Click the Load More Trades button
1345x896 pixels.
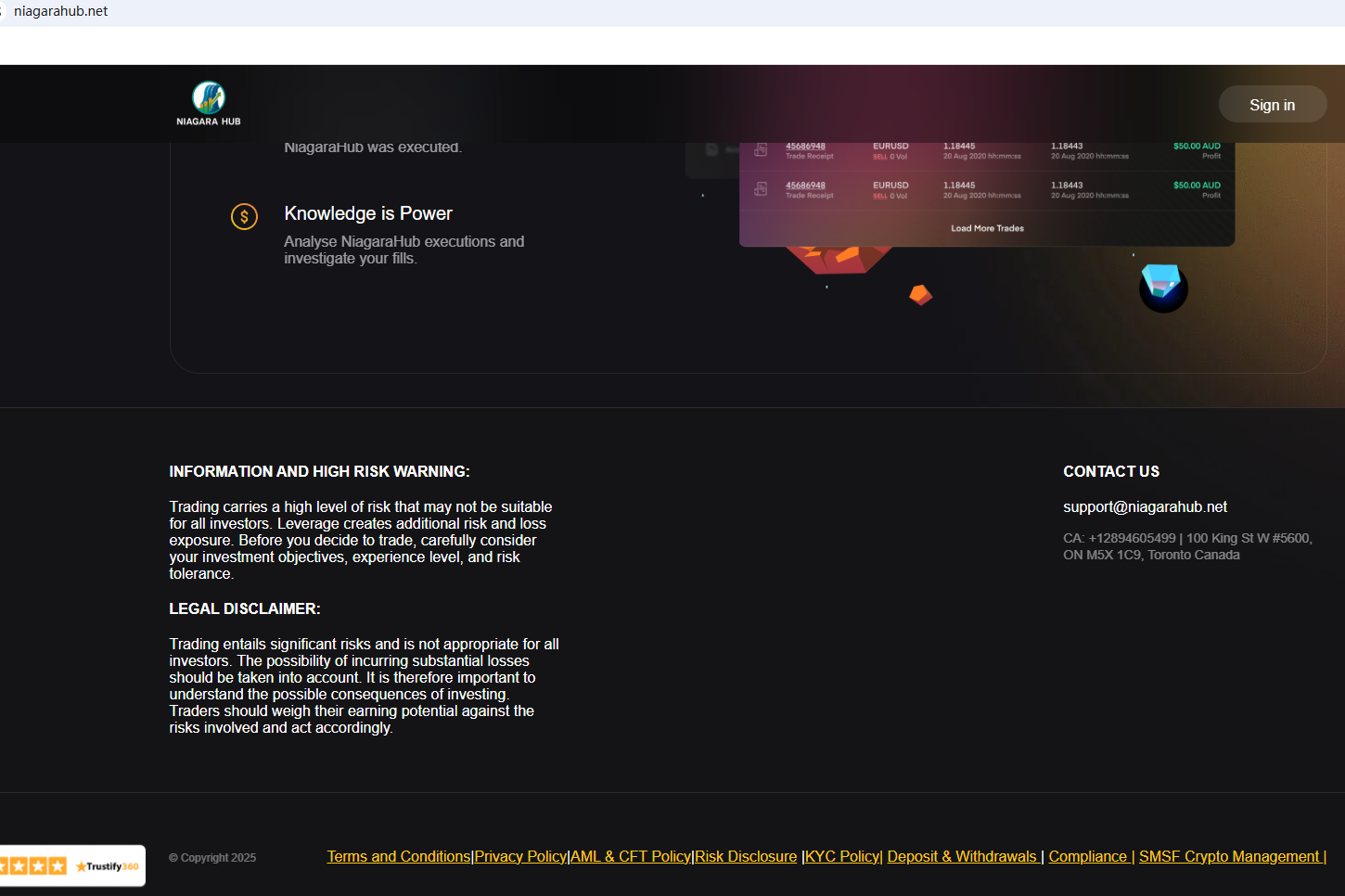tap(987, 228)
